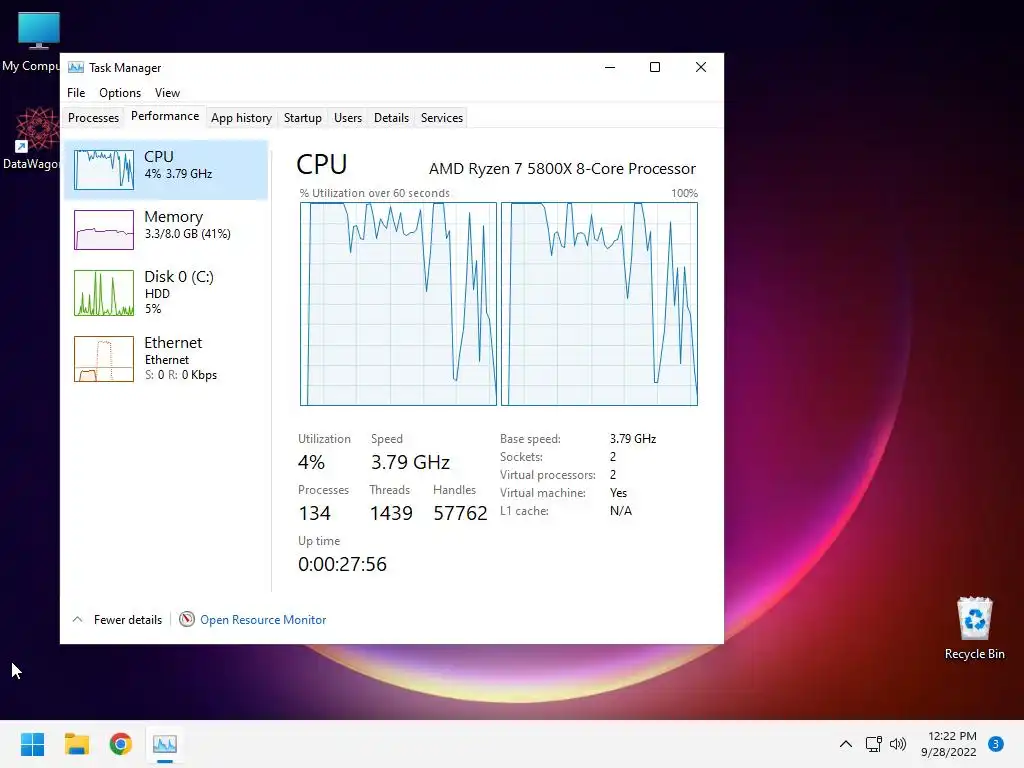Select the Memory sidebar item
The image size is (1024, 768).
[166, 229]
